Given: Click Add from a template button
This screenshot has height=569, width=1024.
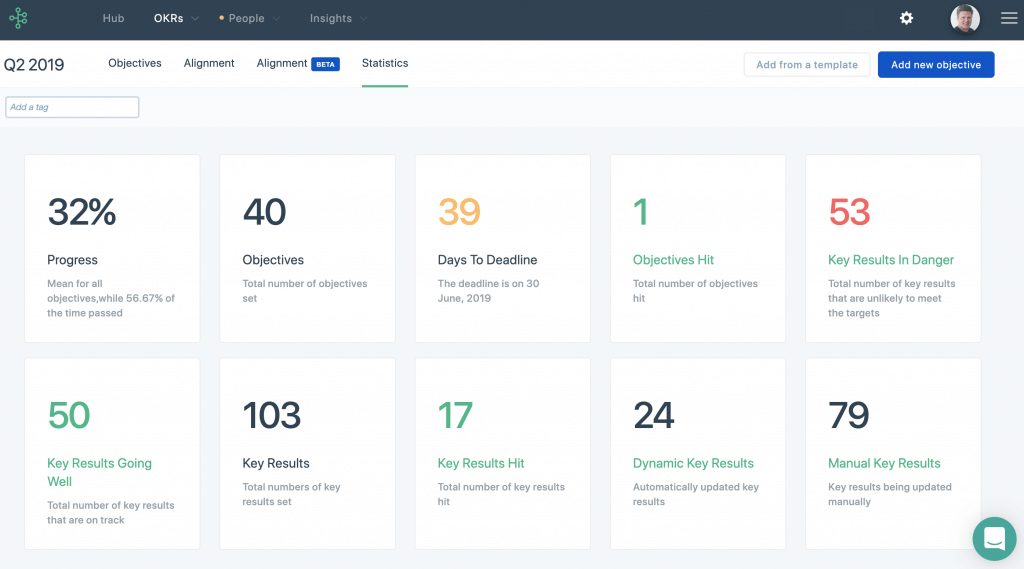Looking at the screenshot, I should (807, 65).
